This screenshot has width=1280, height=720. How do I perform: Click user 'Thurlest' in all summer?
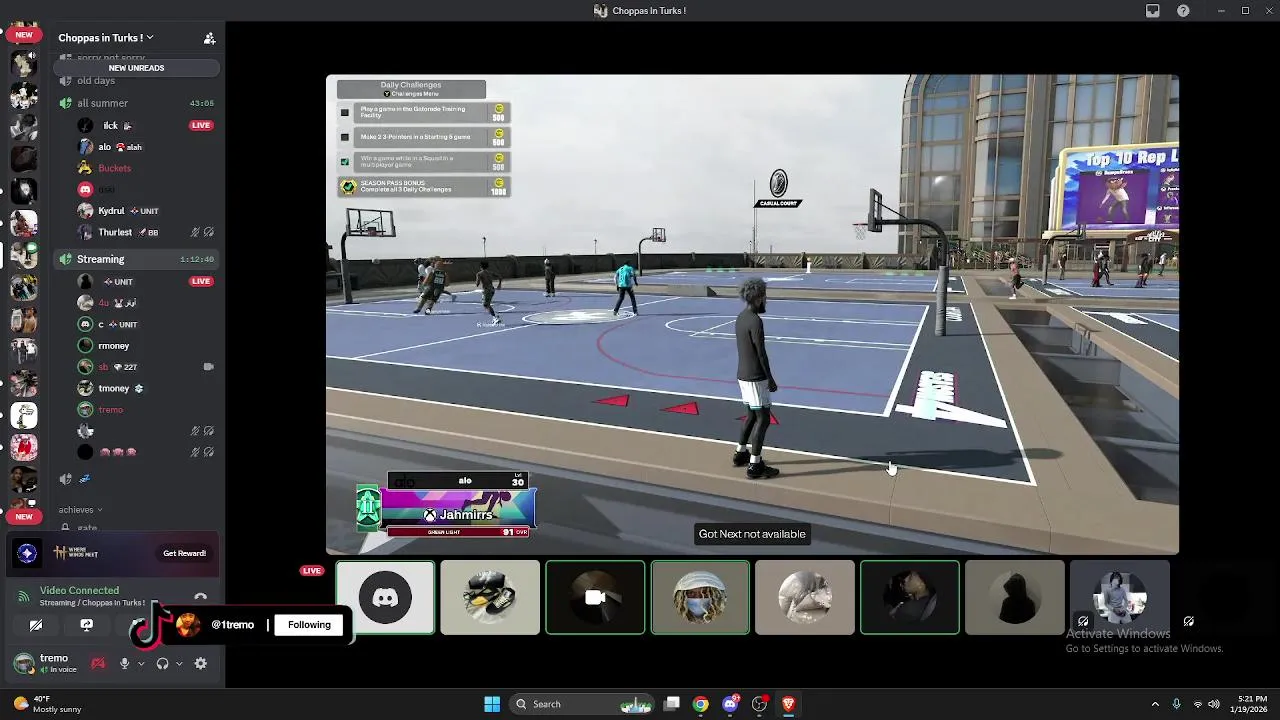point(115,232)
